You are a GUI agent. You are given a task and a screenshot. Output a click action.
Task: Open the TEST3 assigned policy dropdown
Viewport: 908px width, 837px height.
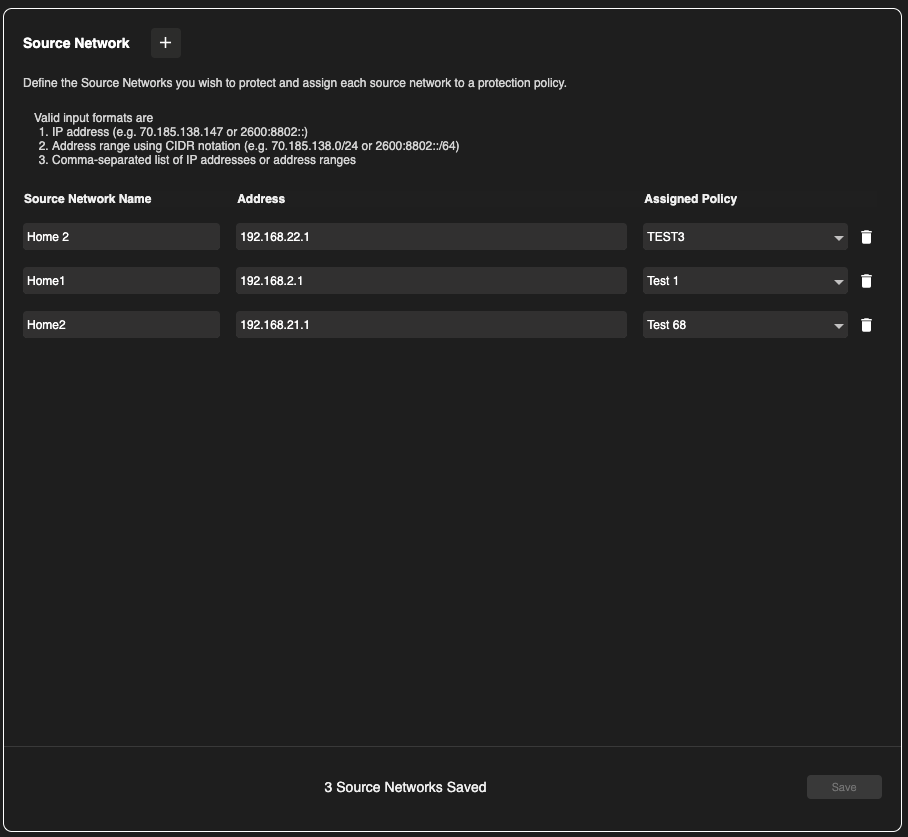(x=745, y=237)
